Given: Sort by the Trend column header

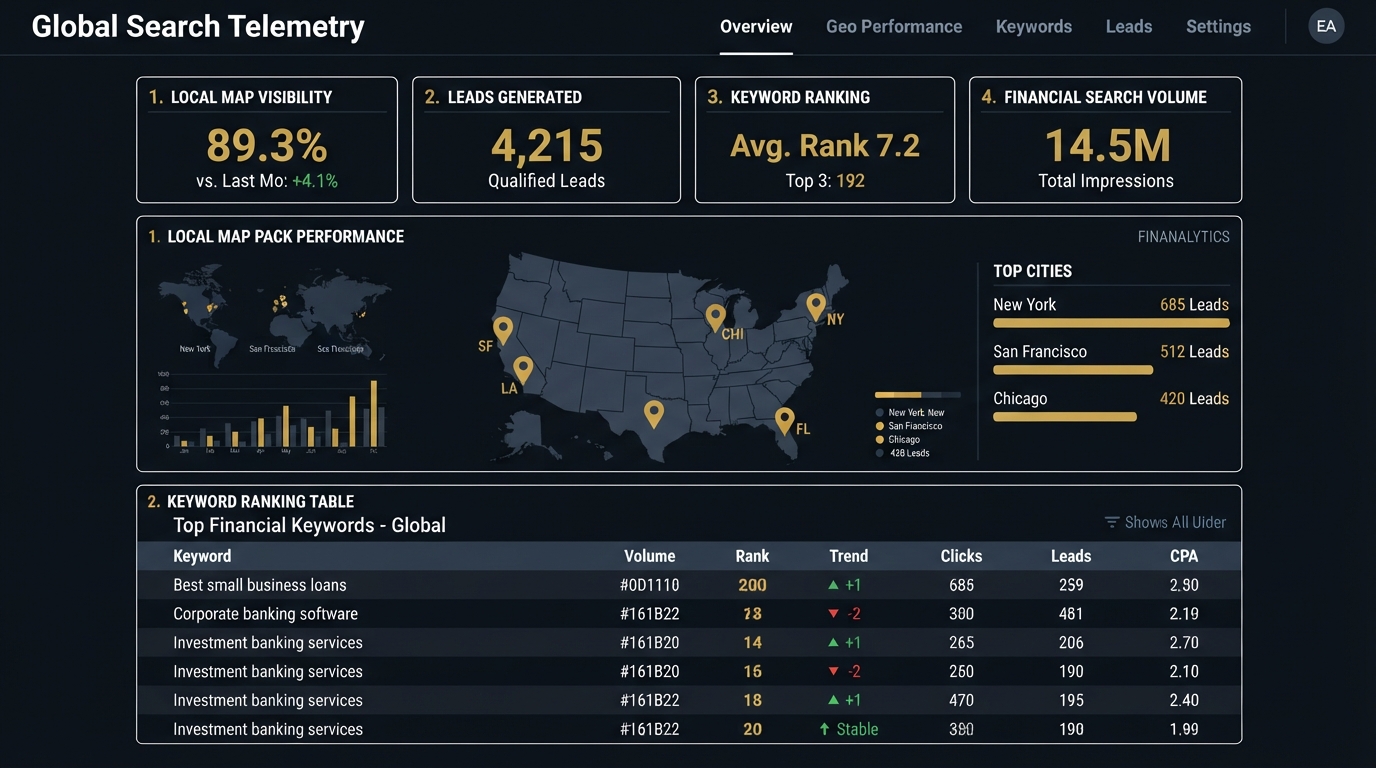Looking at the screenshot, I should click(849, 556).
